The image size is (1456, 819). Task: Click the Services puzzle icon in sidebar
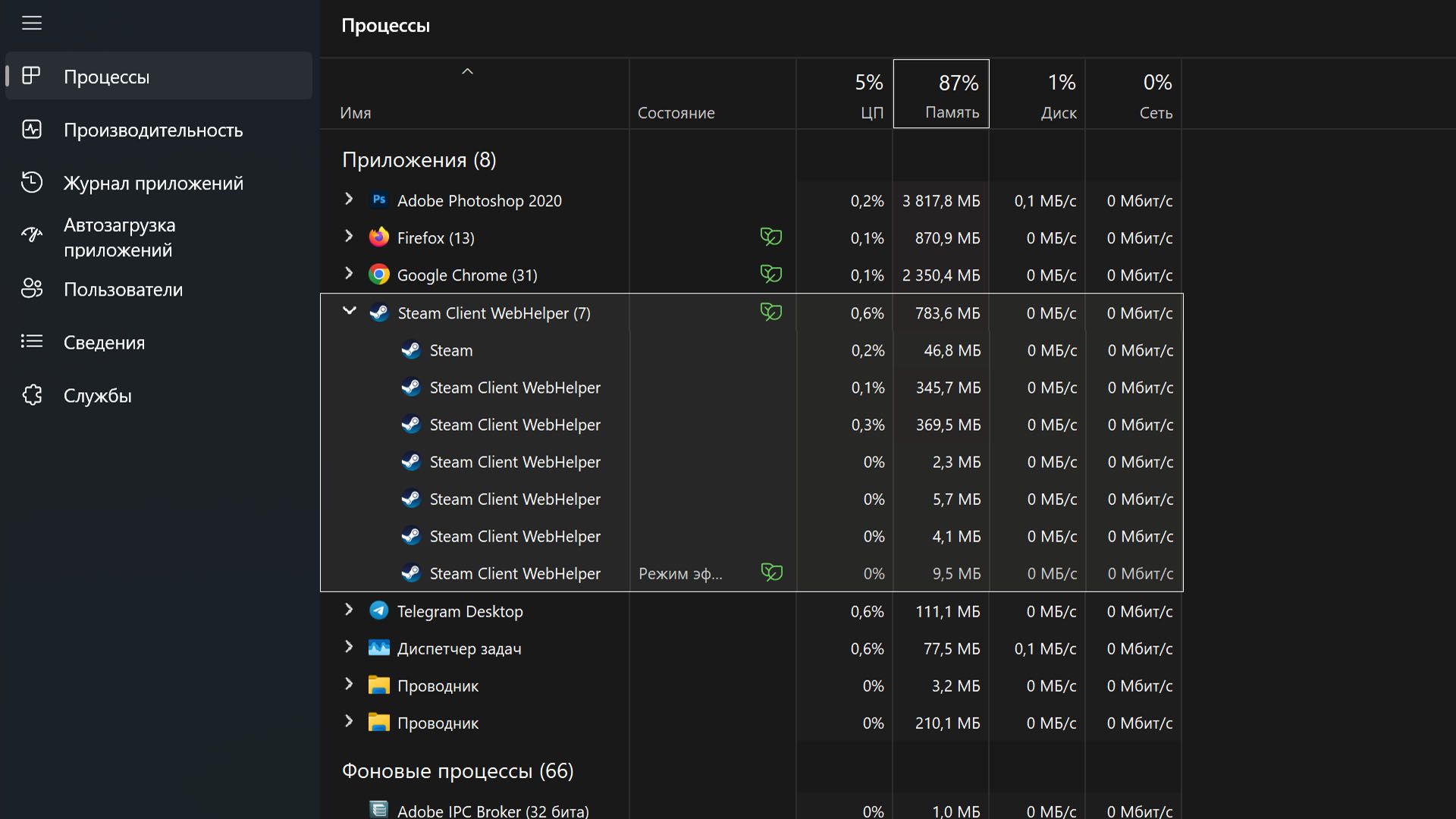(x=32, y=395)
